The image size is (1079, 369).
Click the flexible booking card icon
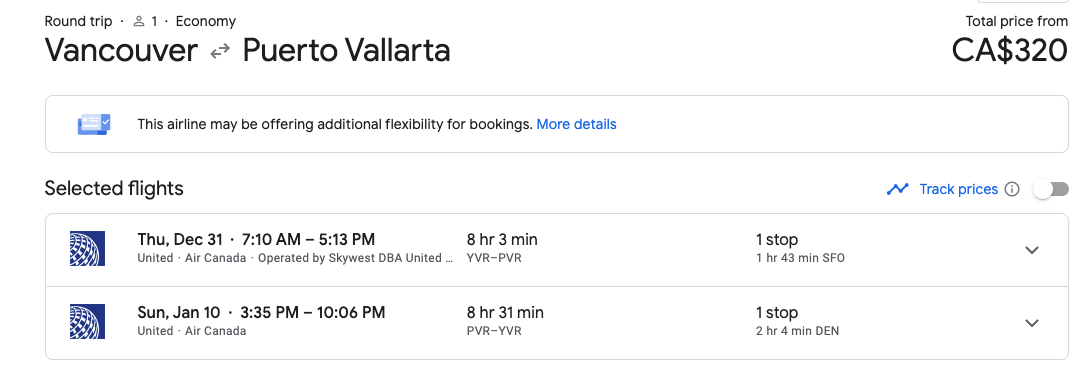pyautogui.click(x=94, y=125)
